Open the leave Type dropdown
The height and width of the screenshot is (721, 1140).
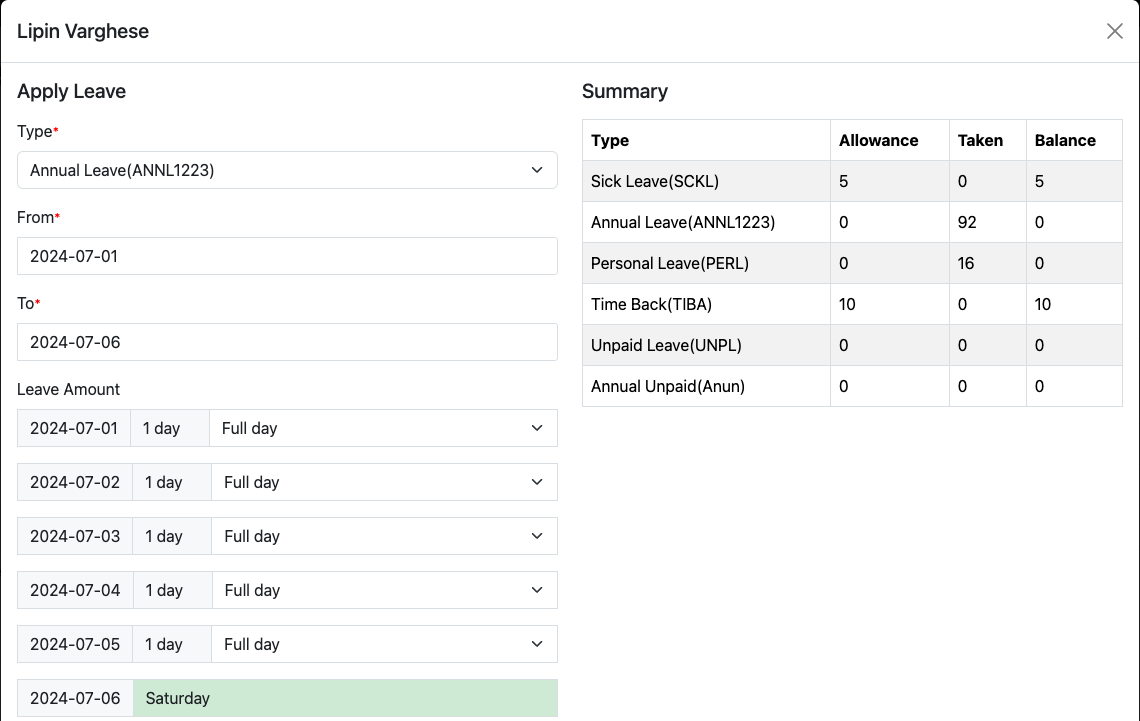pos(287,170)
